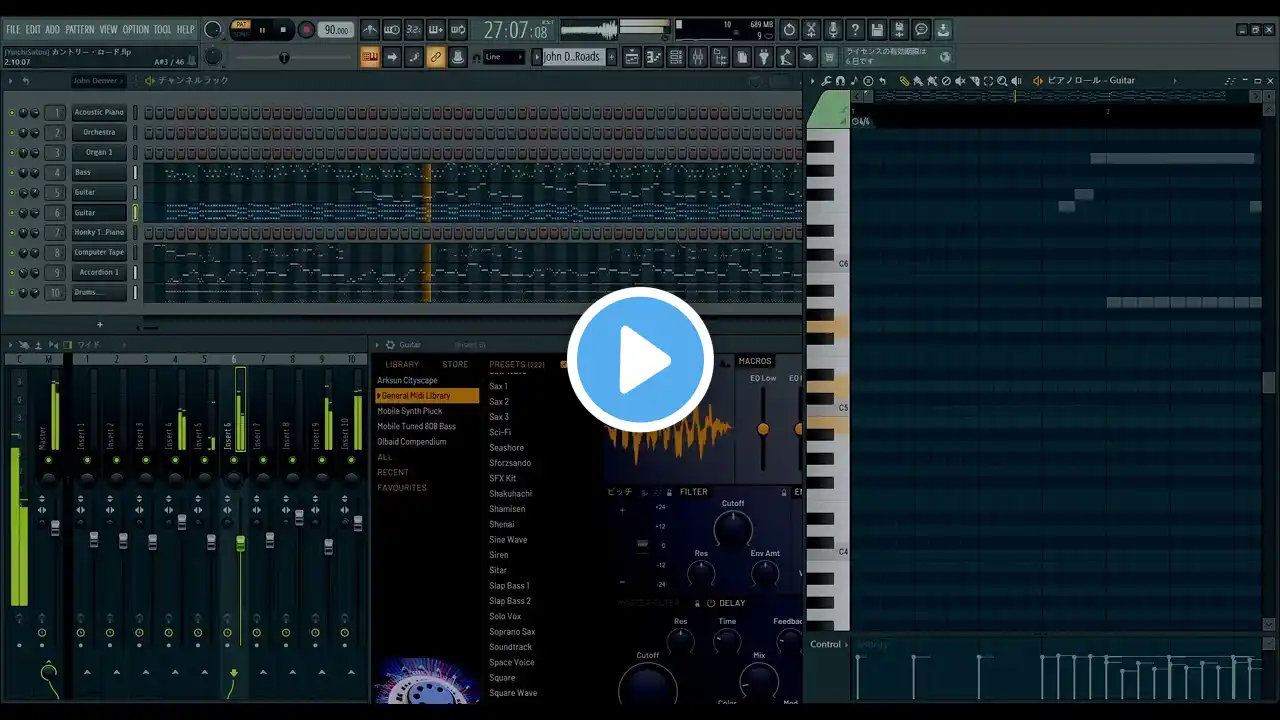Click the save project floppy icon
The width and height of the screenshot is (1280, 720).
tap(877, 30)
